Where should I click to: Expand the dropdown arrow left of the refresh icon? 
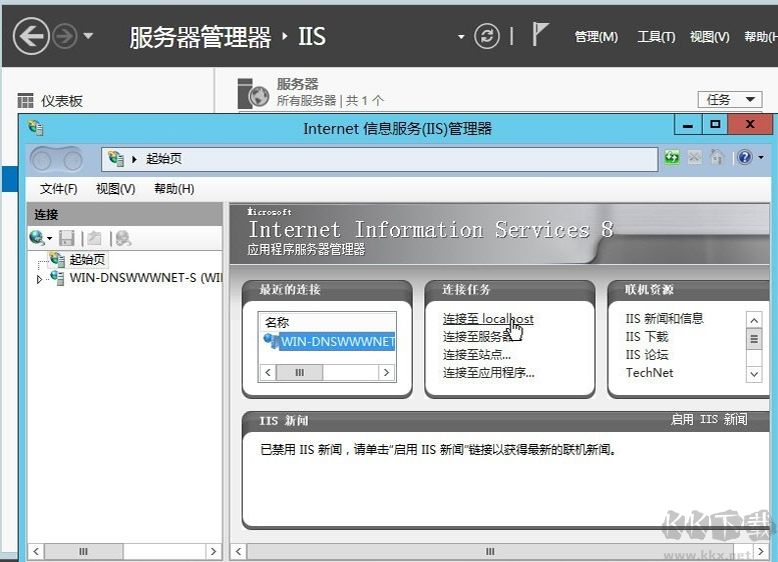point(461,37)
